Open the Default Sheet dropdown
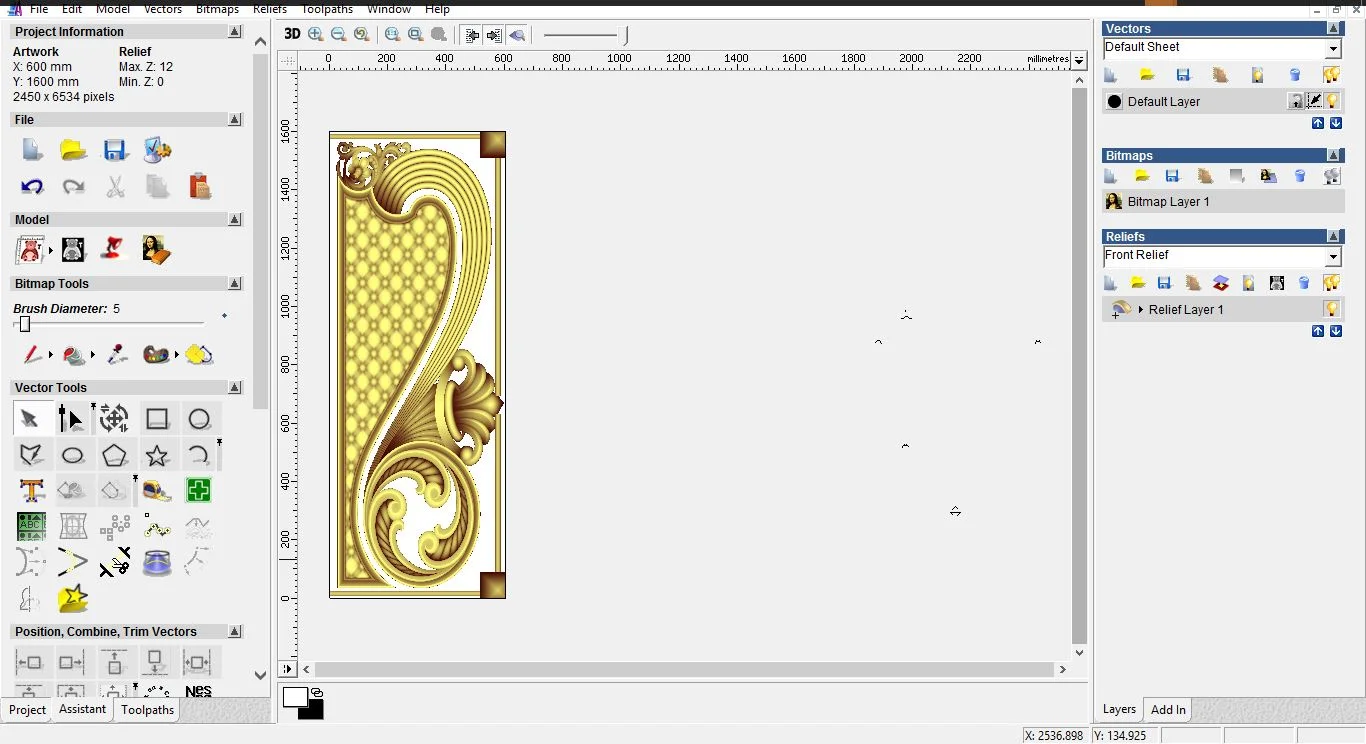 [1333, 49]
